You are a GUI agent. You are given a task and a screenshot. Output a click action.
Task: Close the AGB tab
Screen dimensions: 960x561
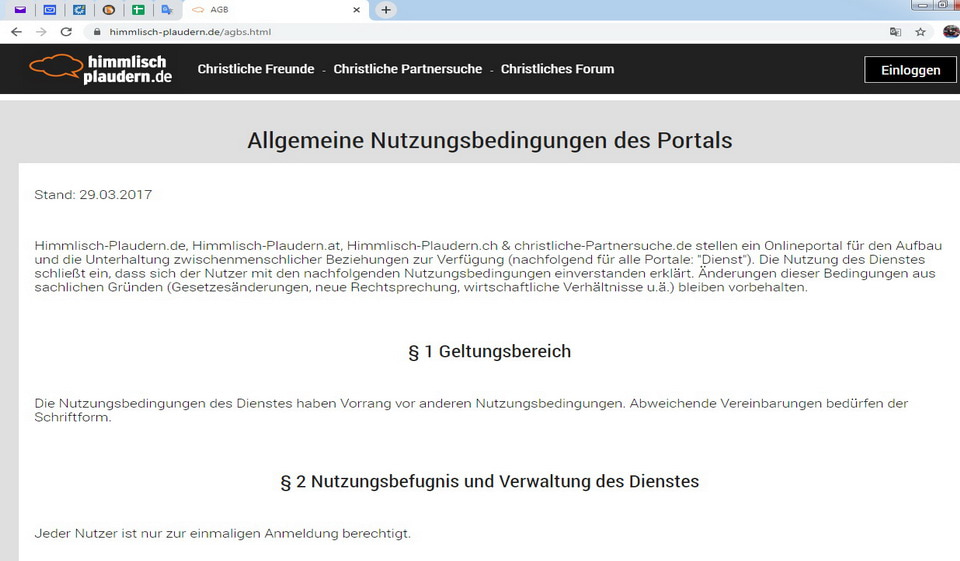point(356,10)
